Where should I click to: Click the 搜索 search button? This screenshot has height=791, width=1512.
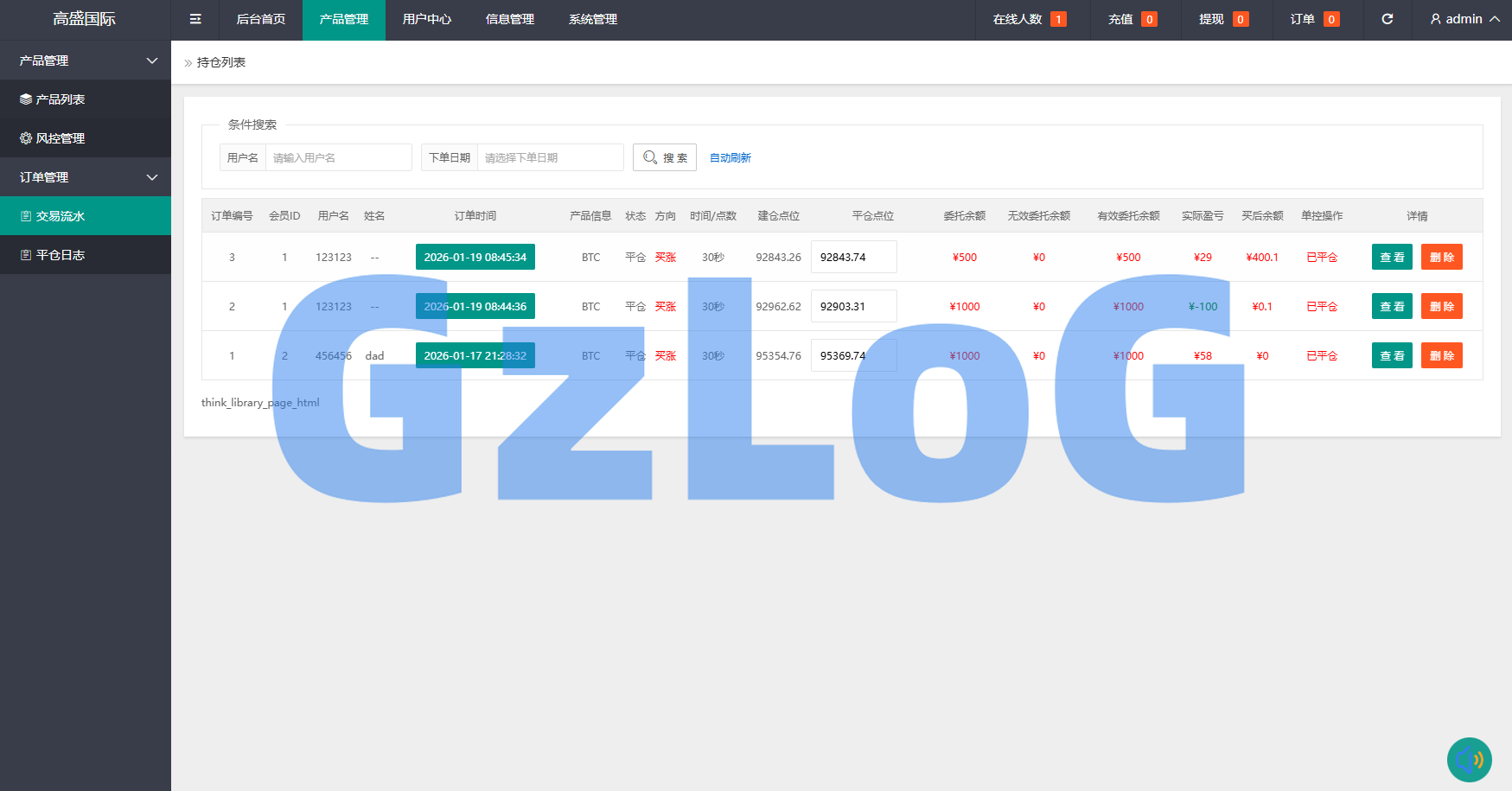coord(664,157)
